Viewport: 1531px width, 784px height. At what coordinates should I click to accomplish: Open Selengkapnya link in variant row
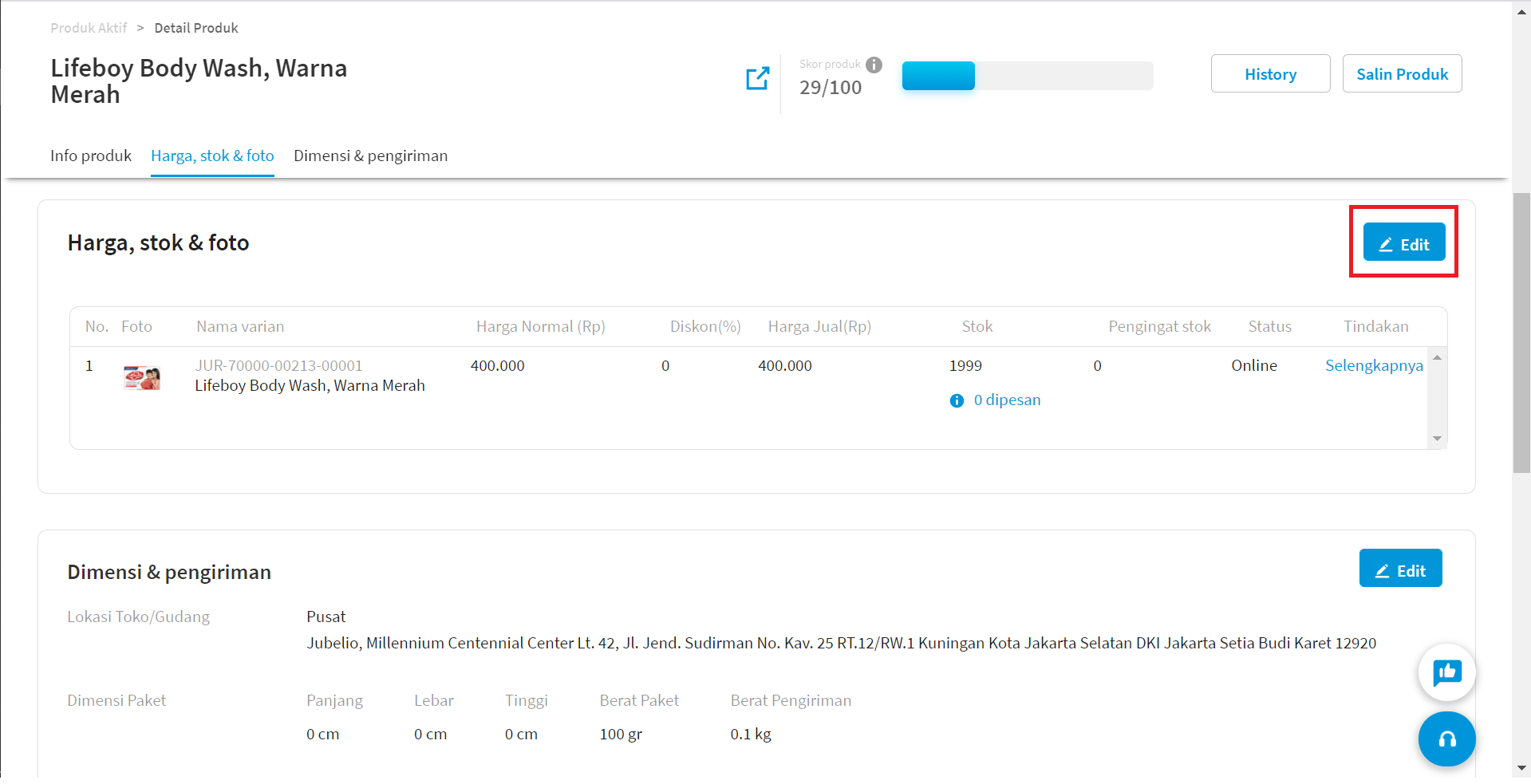(x=1374, y=365)
